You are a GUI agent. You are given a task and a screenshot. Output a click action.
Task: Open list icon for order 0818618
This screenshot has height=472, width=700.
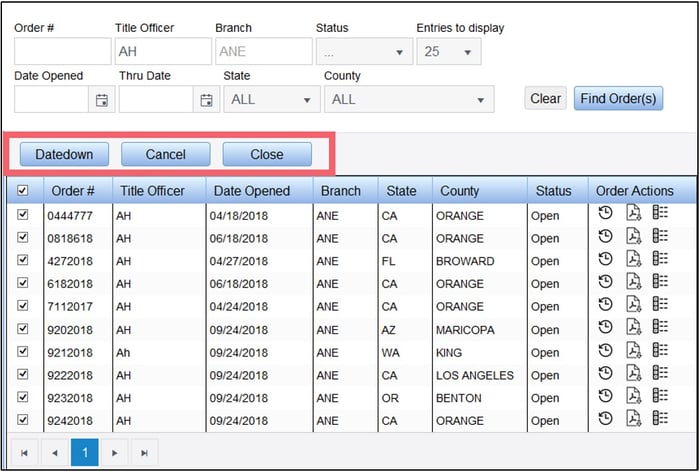click(x=660, y=235)
